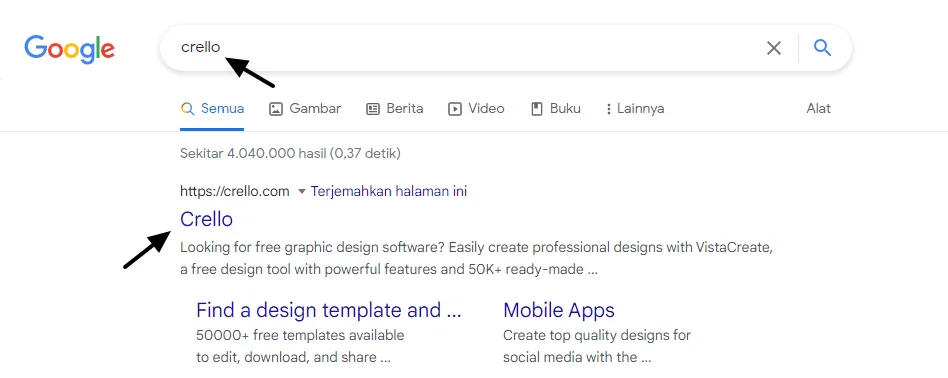
Task: Select the Semua tab
Action: 212,109
